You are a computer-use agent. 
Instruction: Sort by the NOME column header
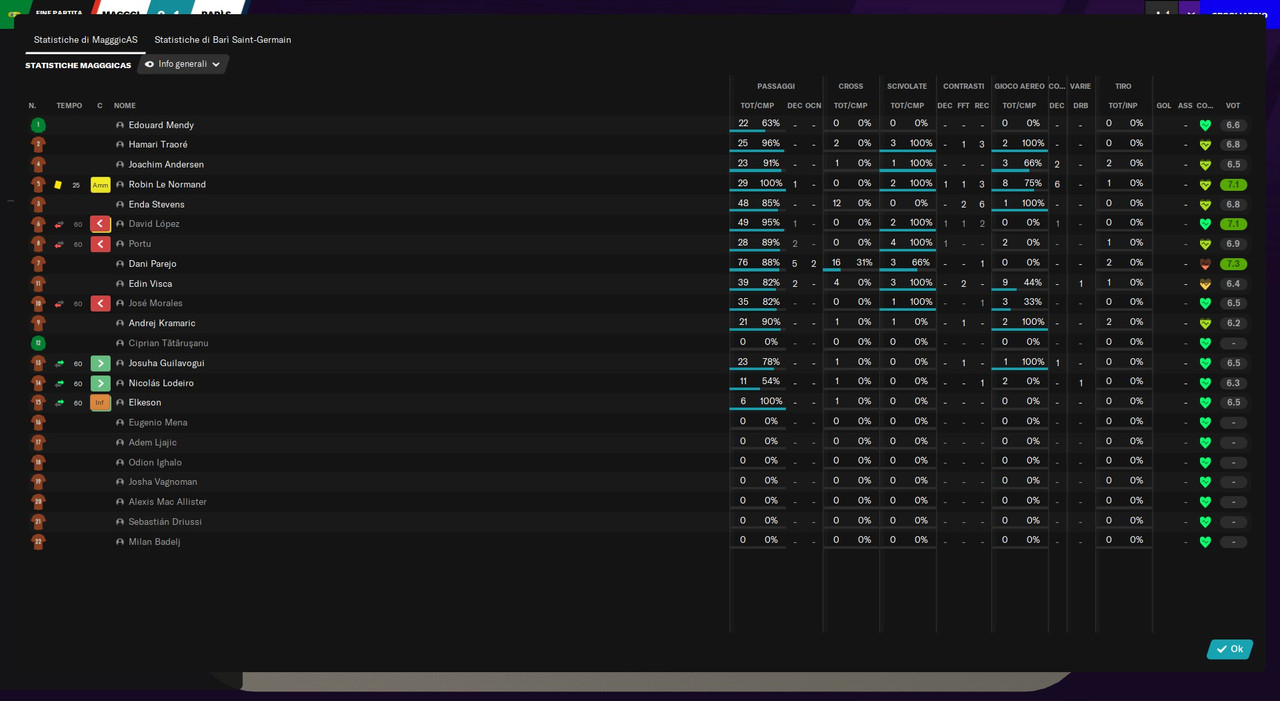(125, 106)
